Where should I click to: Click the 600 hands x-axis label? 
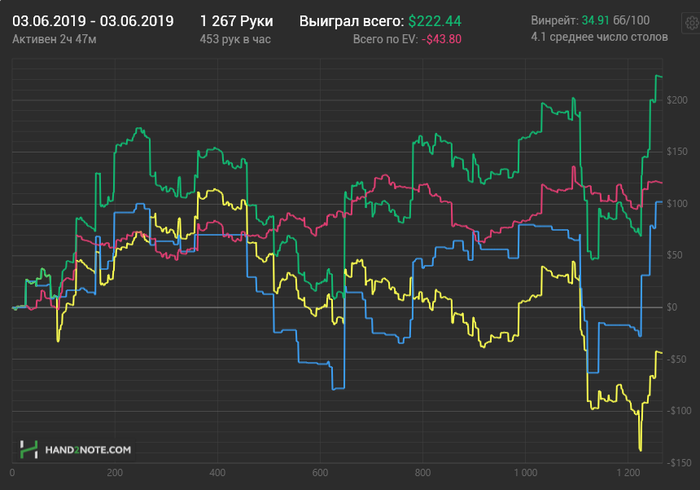tap(320, 473)
